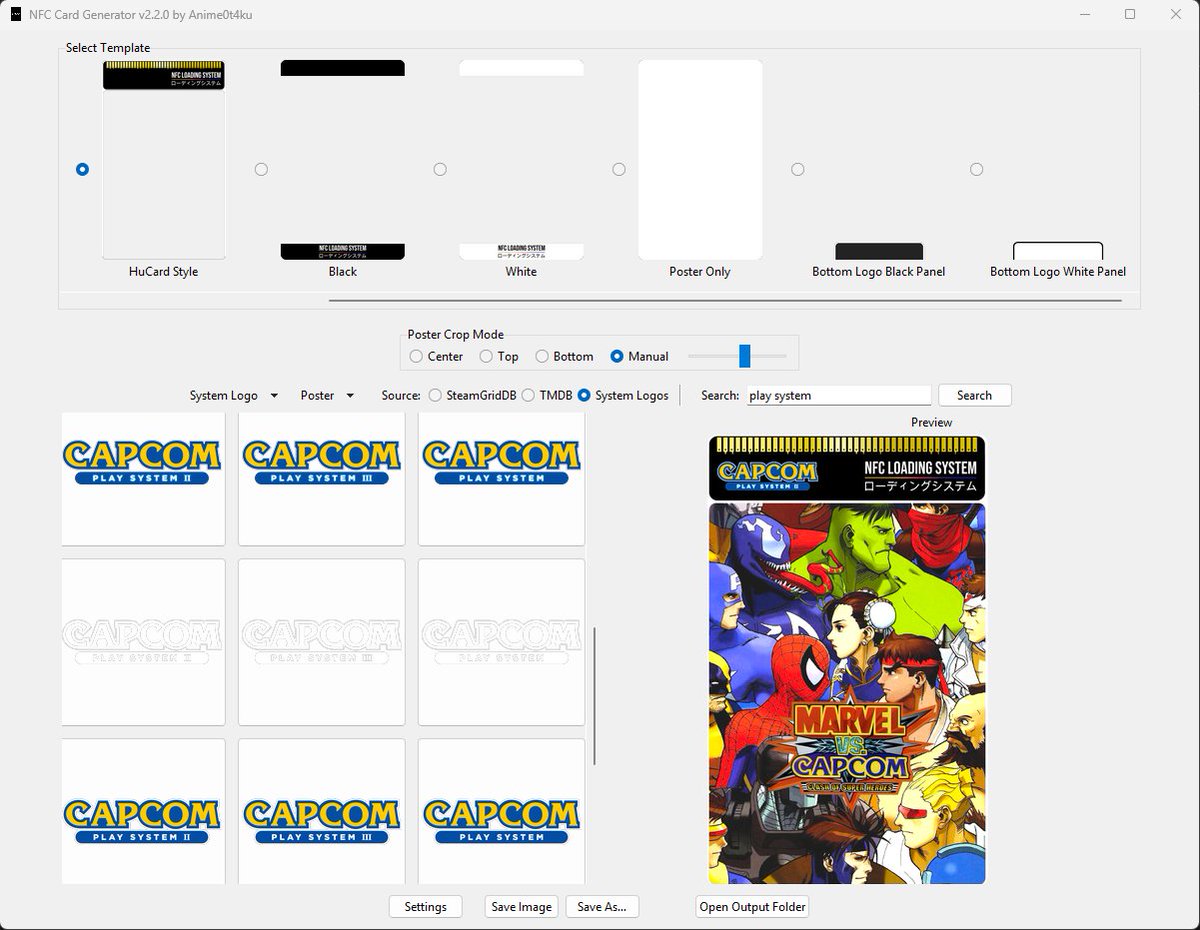
Task: Pick top-row color Capcom Play System III logo
Action: click(x=322, y=479)
